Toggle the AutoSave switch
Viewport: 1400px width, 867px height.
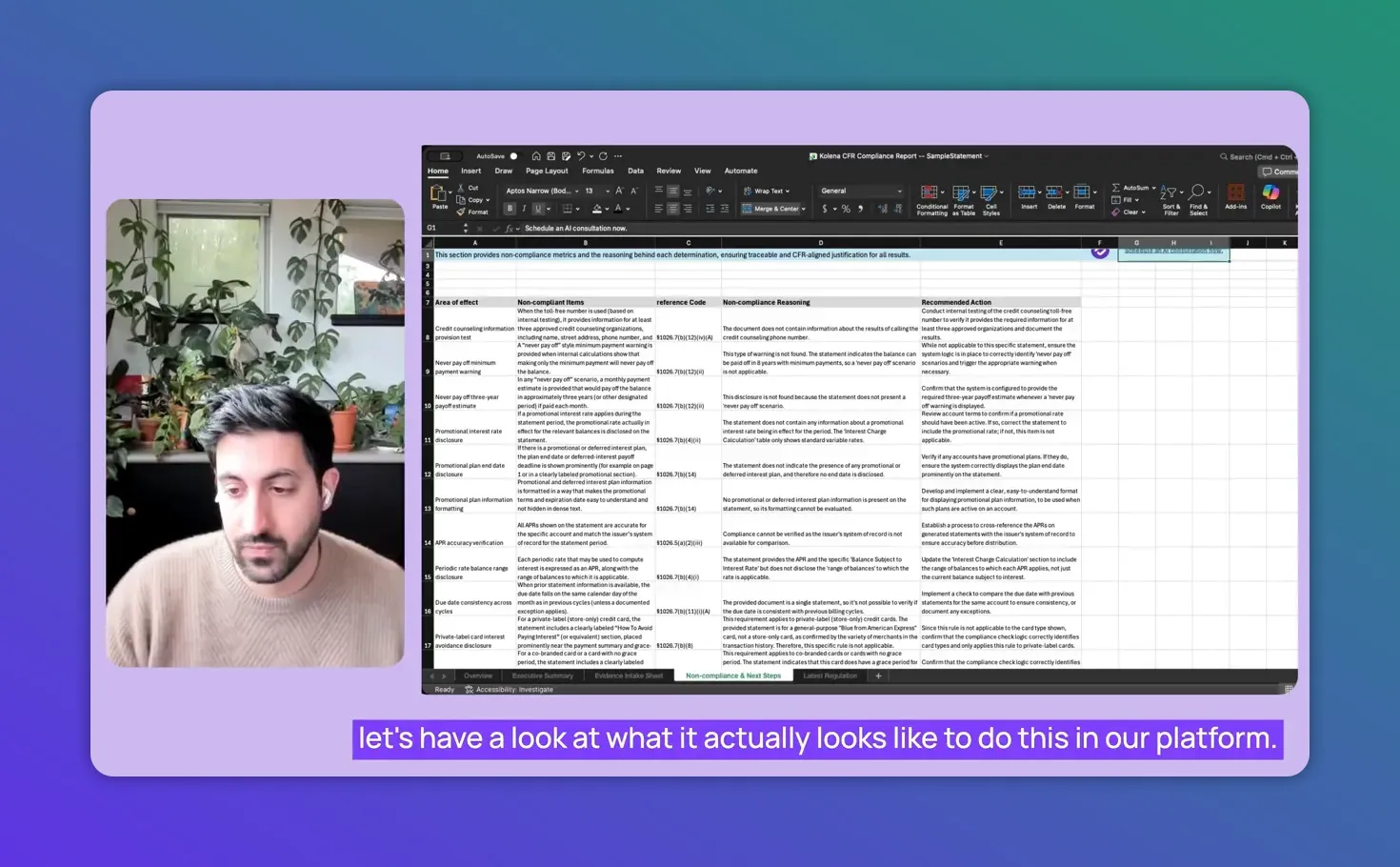[513, 156]
